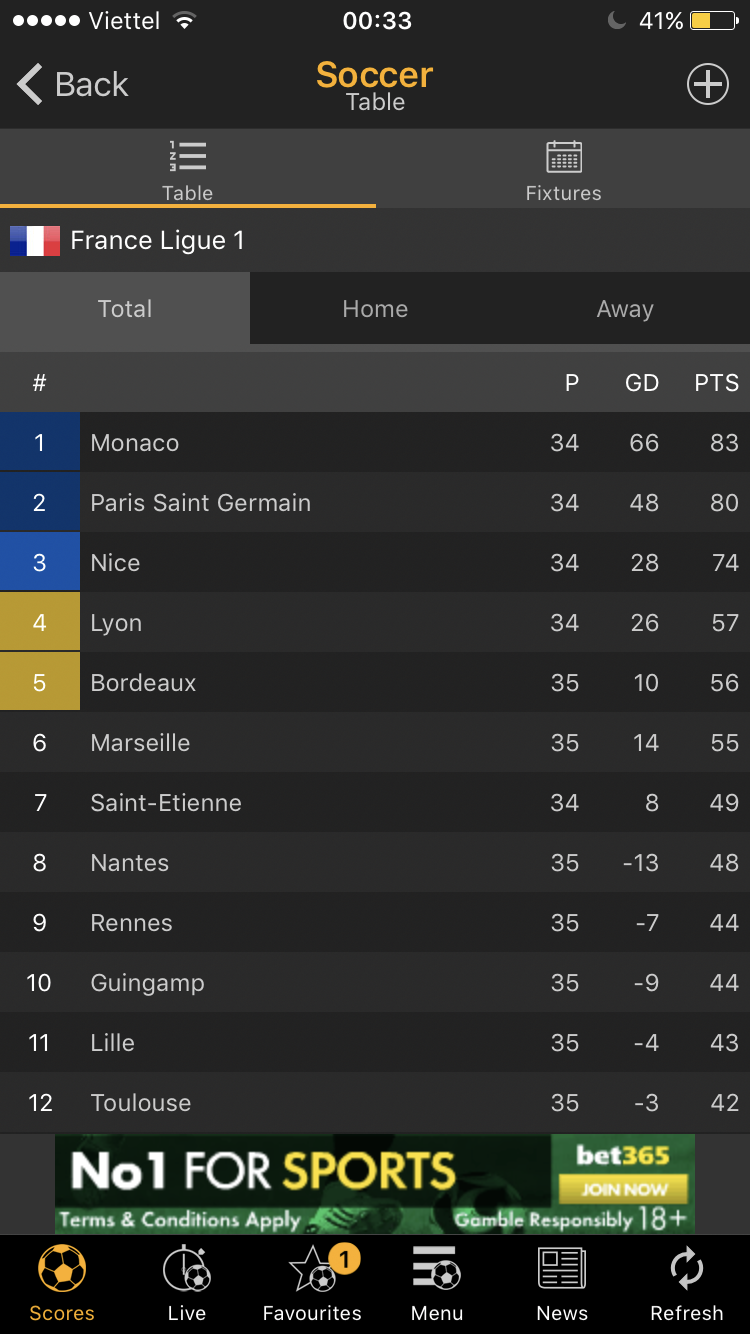The height and width of the screenshot is (1334, 750).
Task: Open the Live matches icon
Action: click(187, 1270)
